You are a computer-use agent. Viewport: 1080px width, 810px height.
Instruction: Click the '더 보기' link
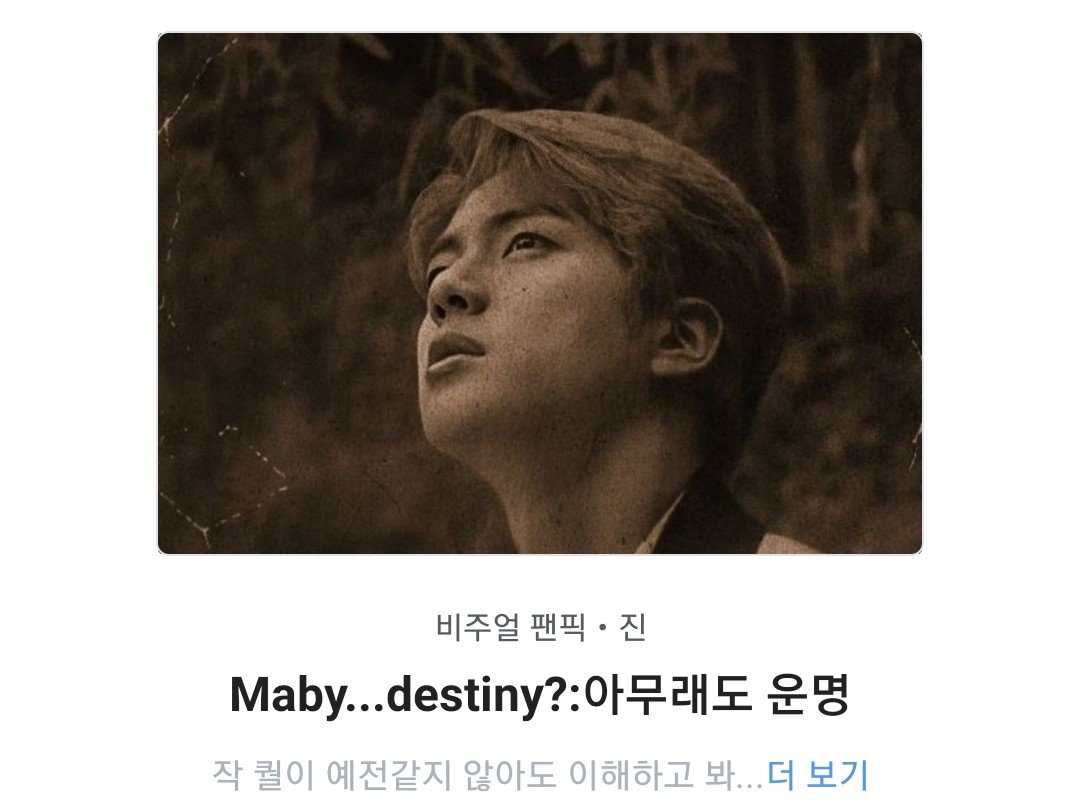pos(818,774)
